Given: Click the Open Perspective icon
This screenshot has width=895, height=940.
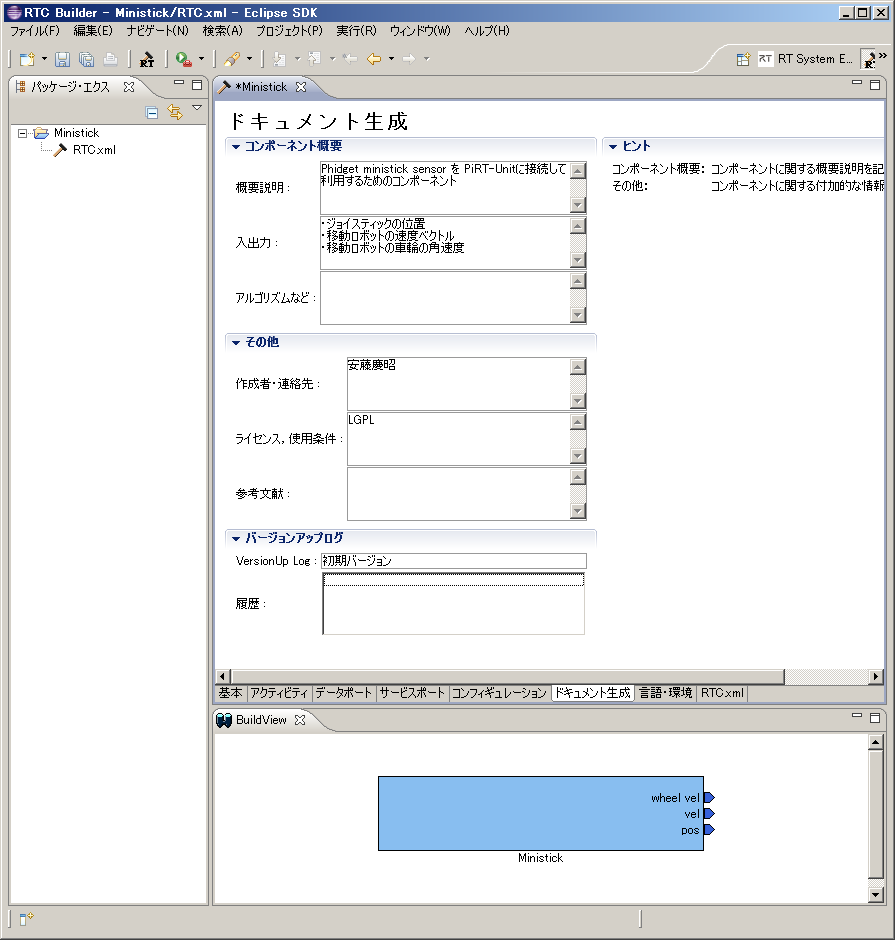Looking at the screenshot, I should [743, 59].
